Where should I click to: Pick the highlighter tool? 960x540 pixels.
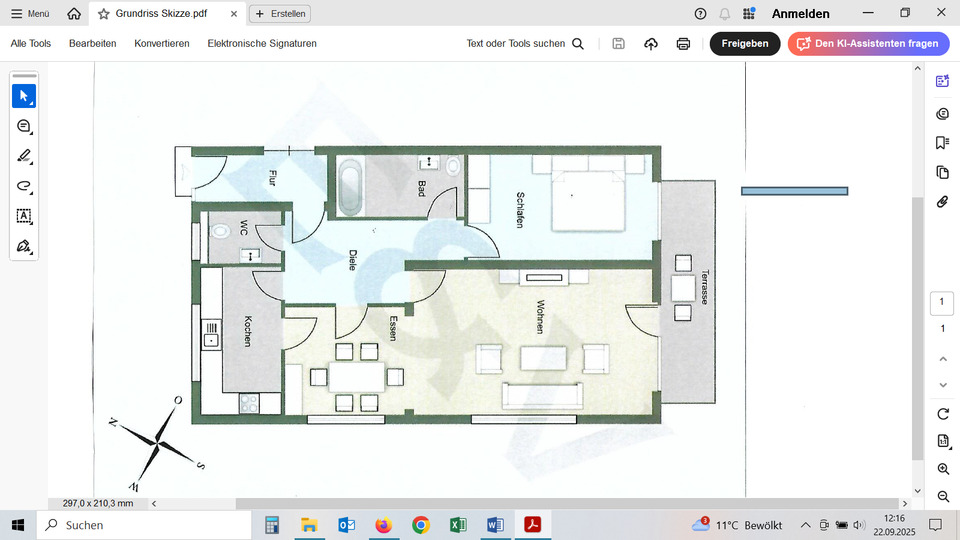pyautogui.click(x=24, y=156)
